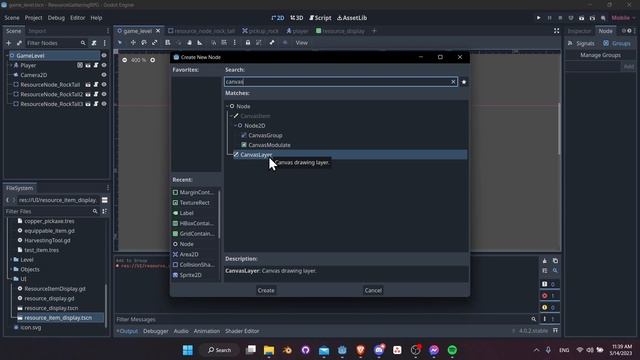Click the clear output broom icon
Image resolution: width=640 pixels, height=360 pixels.
tap(544, 261)
